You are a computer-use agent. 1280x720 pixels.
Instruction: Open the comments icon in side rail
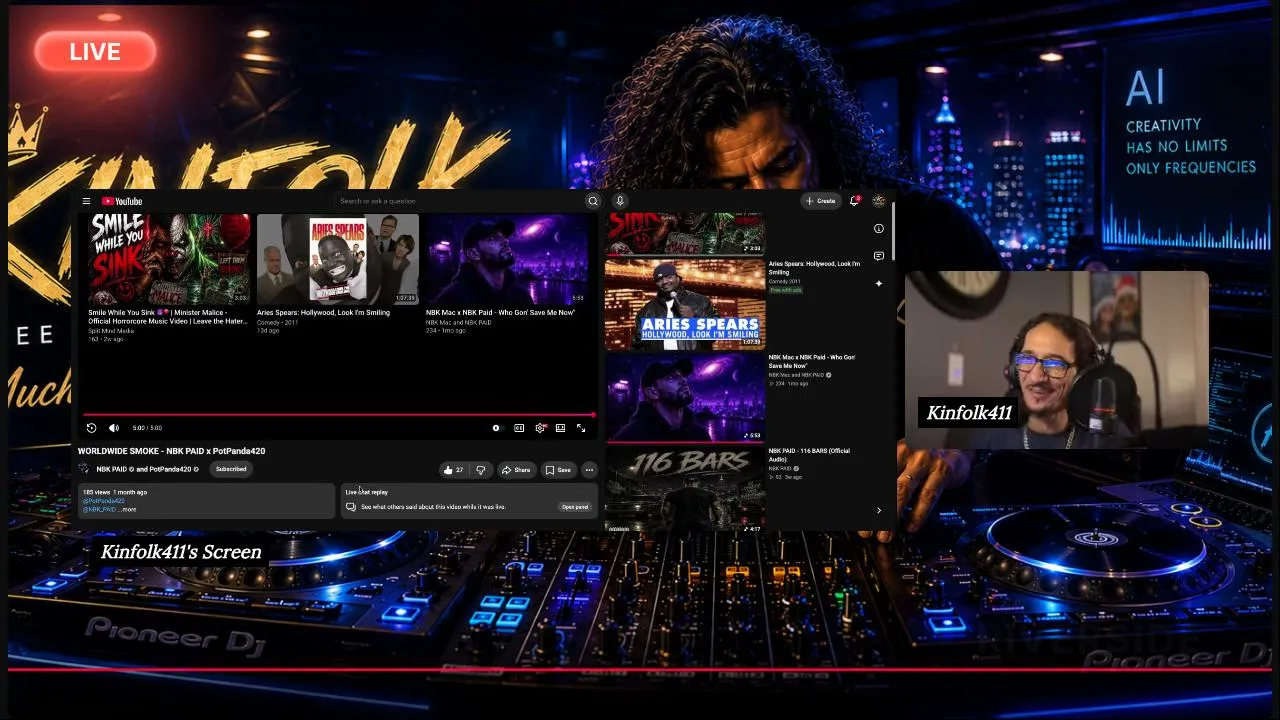879,256
